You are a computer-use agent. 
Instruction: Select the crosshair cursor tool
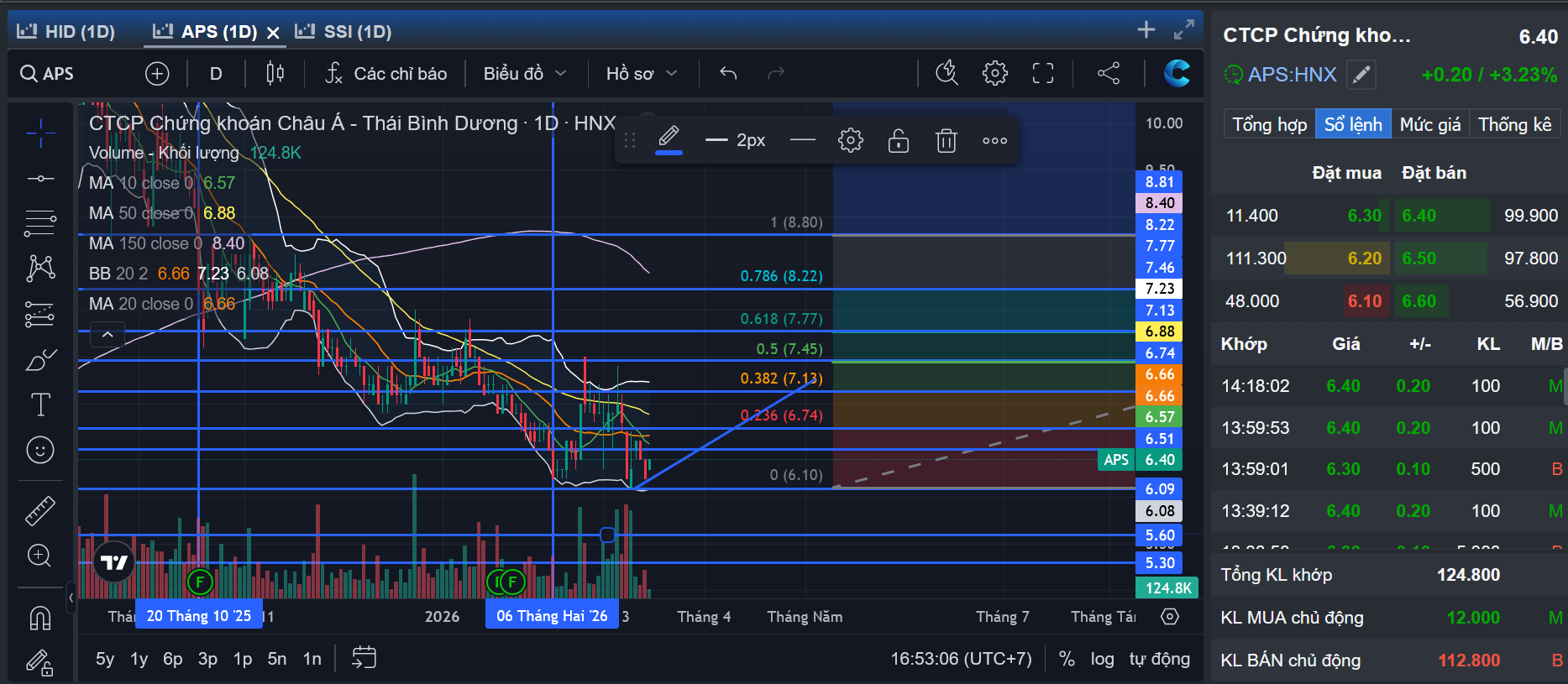click(40, 133)
